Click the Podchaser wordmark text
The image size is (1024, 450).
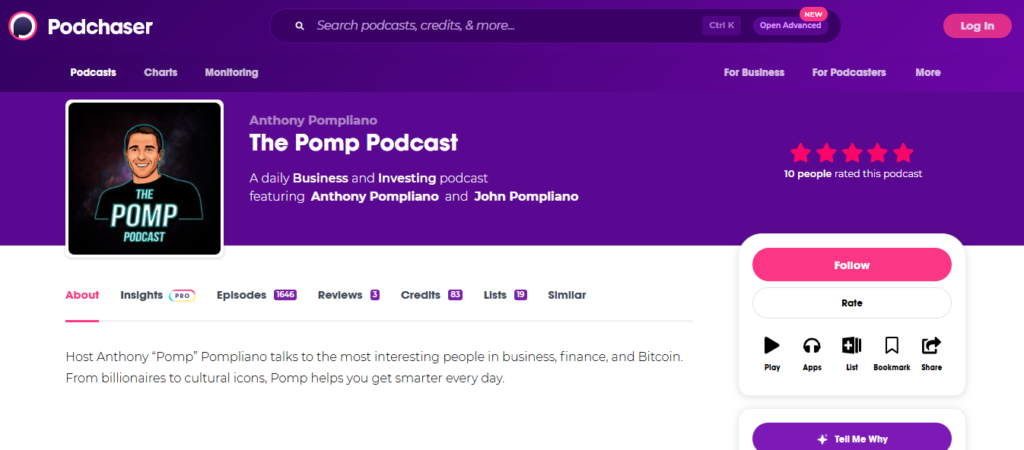100,27
